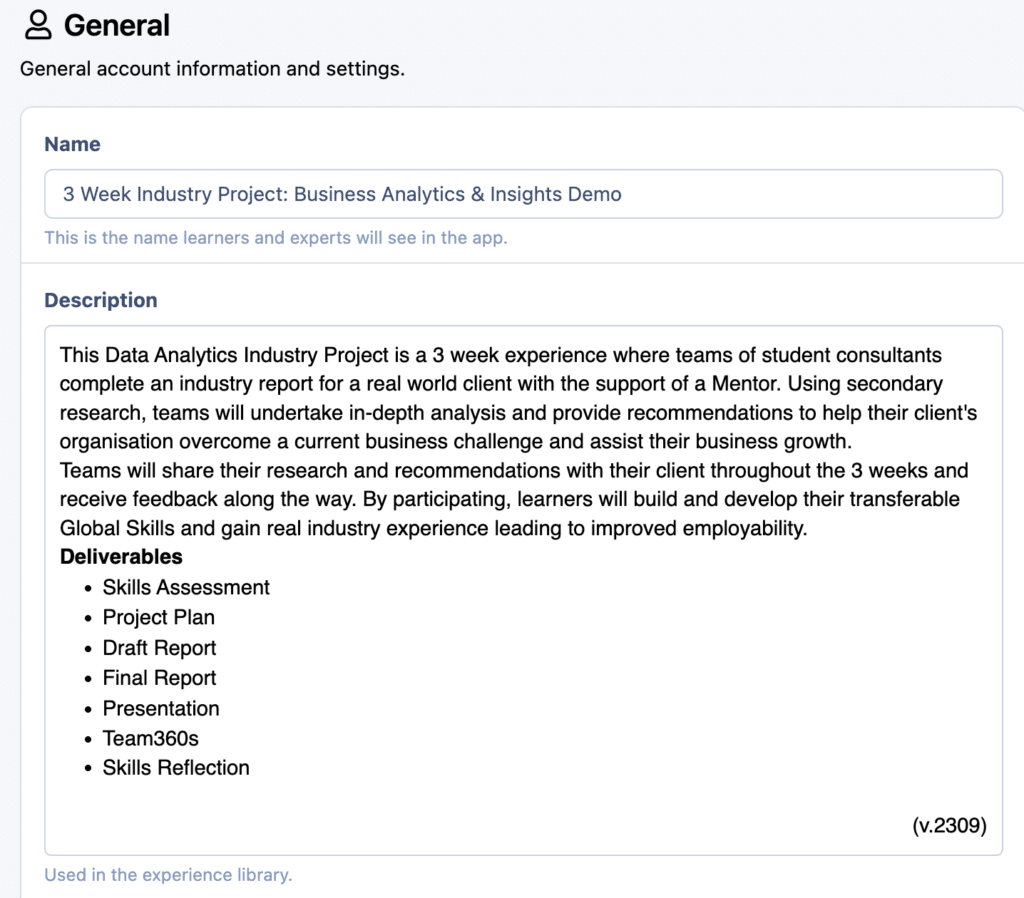Click the Description field label

(x=100, y=300)
